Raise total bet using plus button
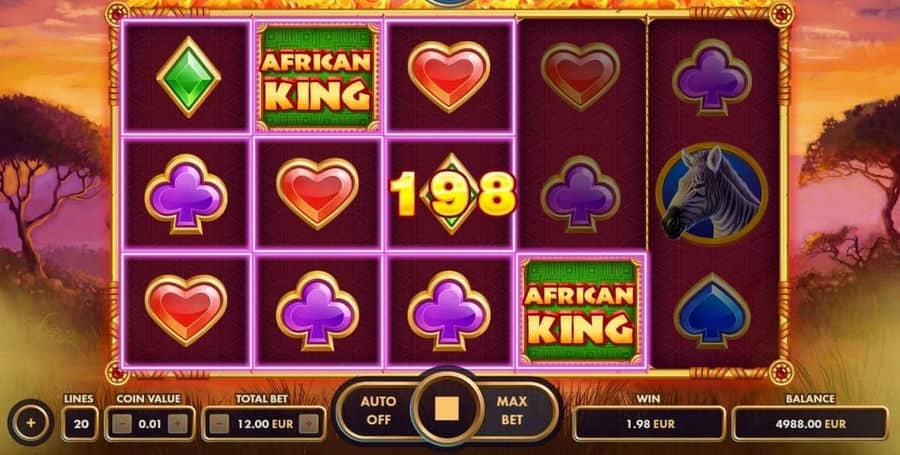Viewport: 900px width, 455px height. (x=308, y=425)
